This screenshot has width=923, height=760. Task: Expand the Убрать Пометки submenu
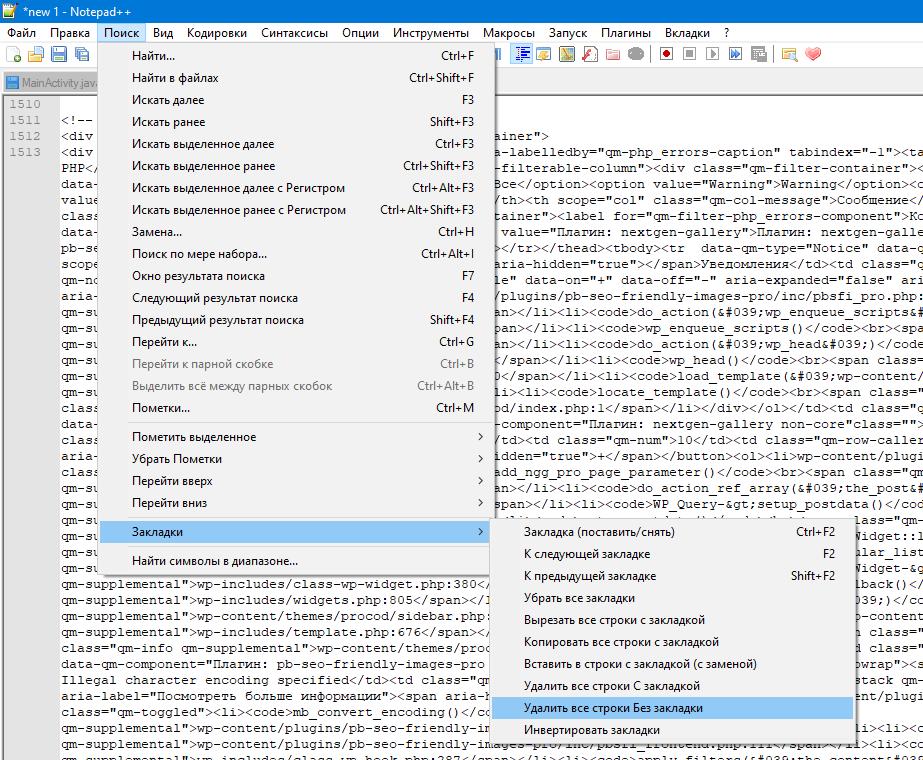296,459
